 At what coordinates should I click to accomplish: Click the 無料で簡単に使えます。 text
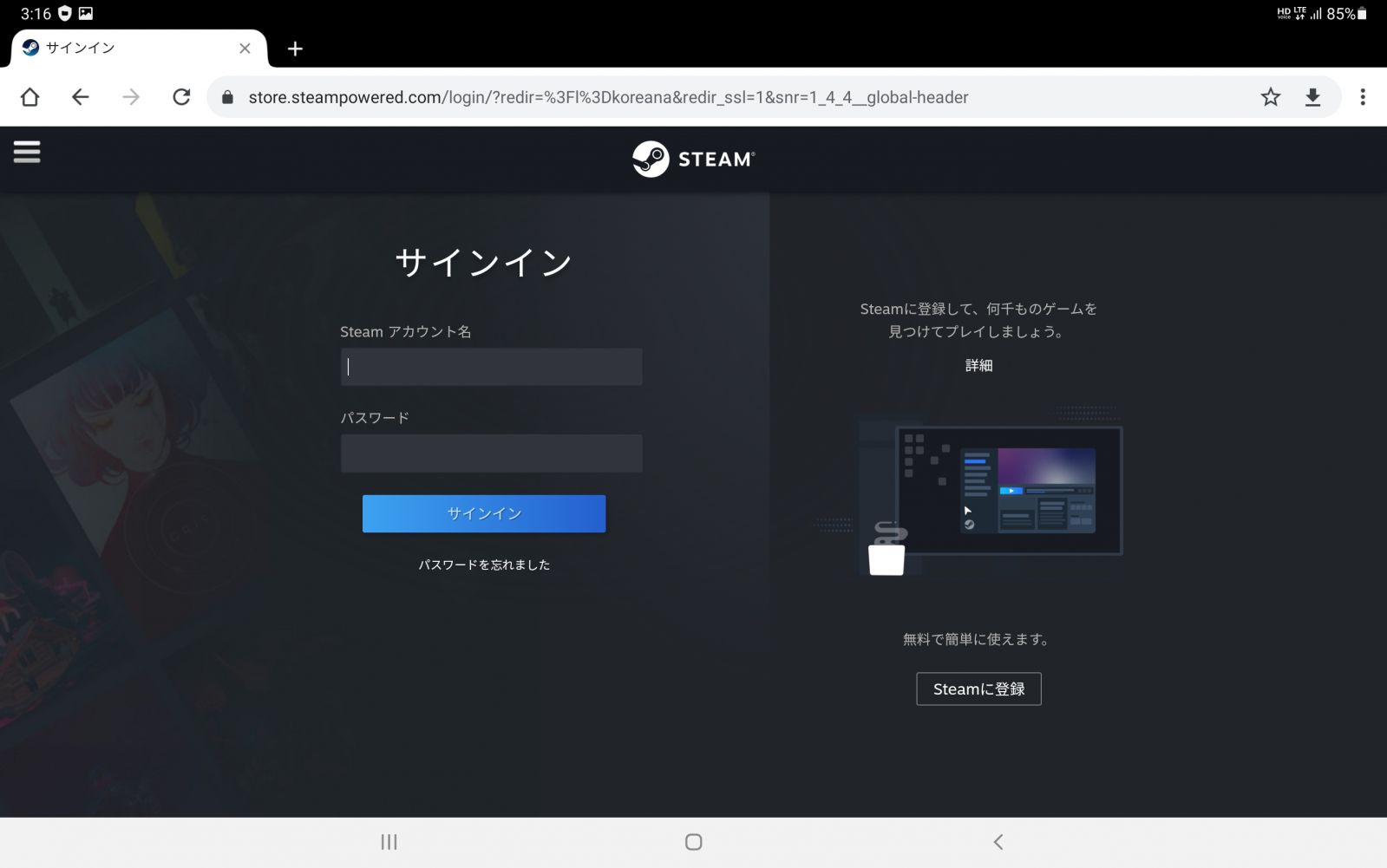(978, 639)
